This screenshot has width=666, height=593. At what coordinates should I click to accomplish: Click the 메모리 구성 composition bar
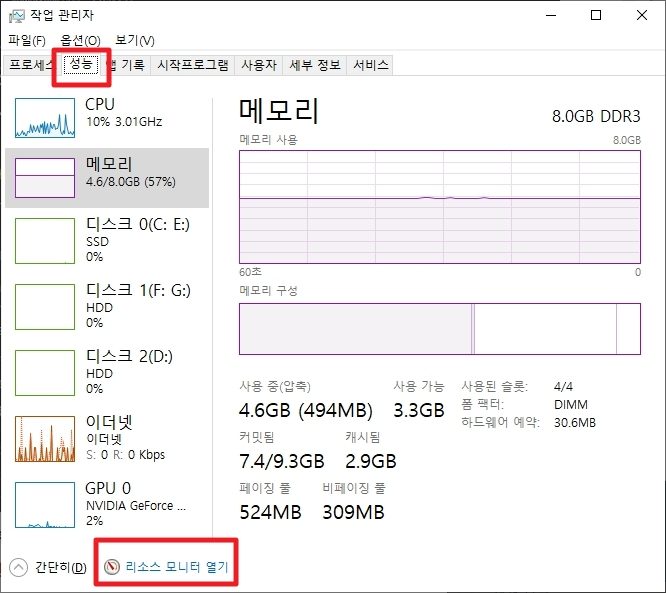click(x=440, y=329)
